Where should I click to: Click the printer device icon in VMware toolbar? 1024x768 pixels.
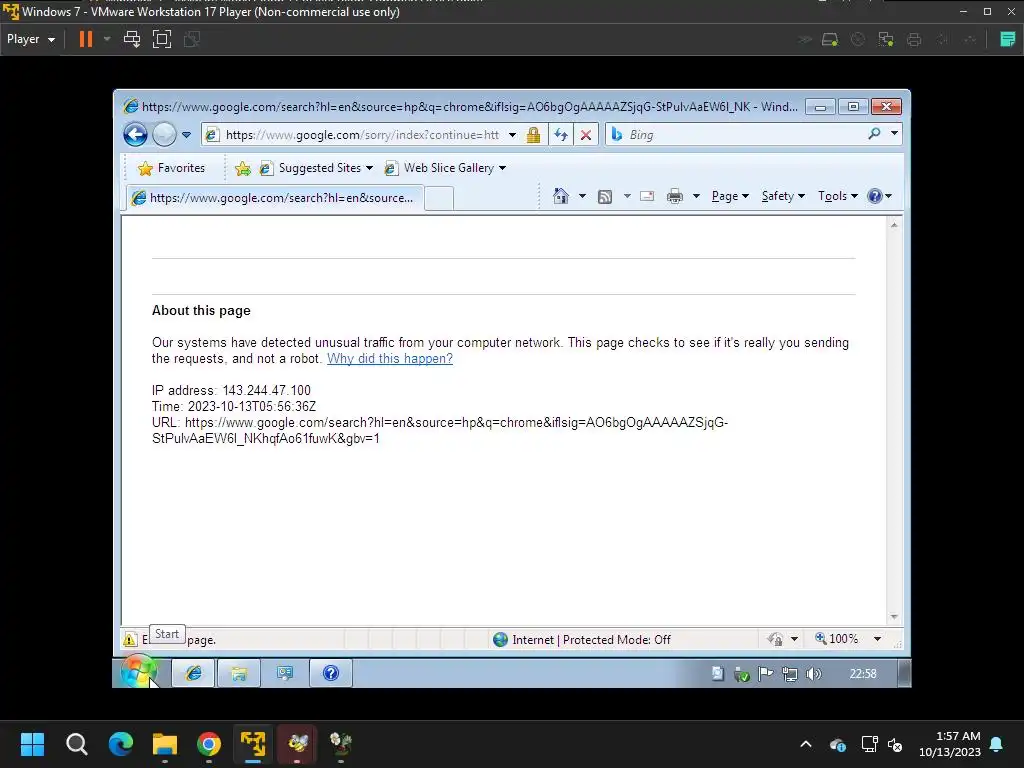click(x=914, y=39)
